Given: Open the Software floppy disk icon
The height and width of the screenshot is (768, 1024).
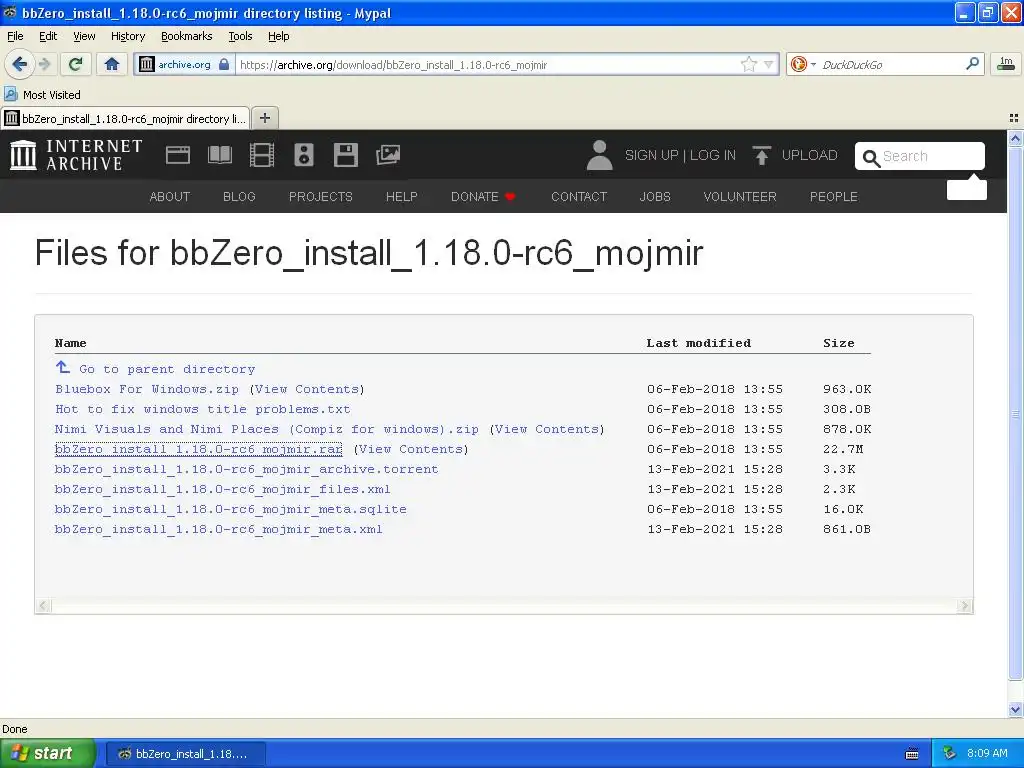Looking at the screenshot, I should click(x=345, y=155).
